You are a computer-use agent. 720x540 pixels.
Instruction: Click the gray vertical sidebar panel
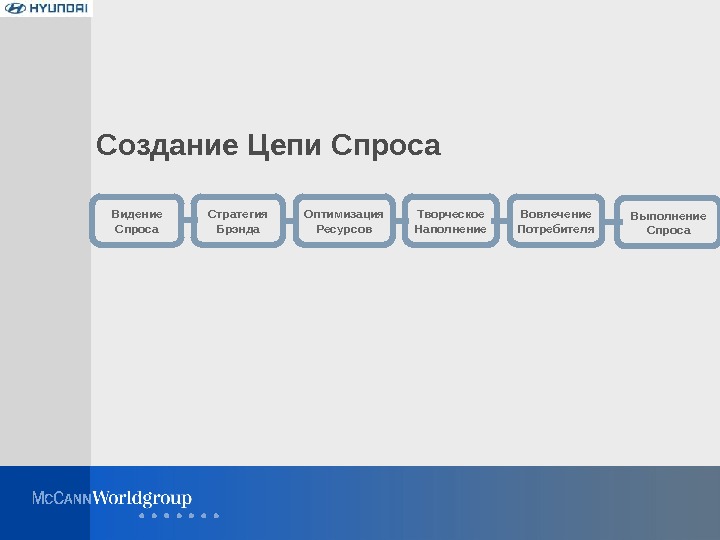click(45, 241)
